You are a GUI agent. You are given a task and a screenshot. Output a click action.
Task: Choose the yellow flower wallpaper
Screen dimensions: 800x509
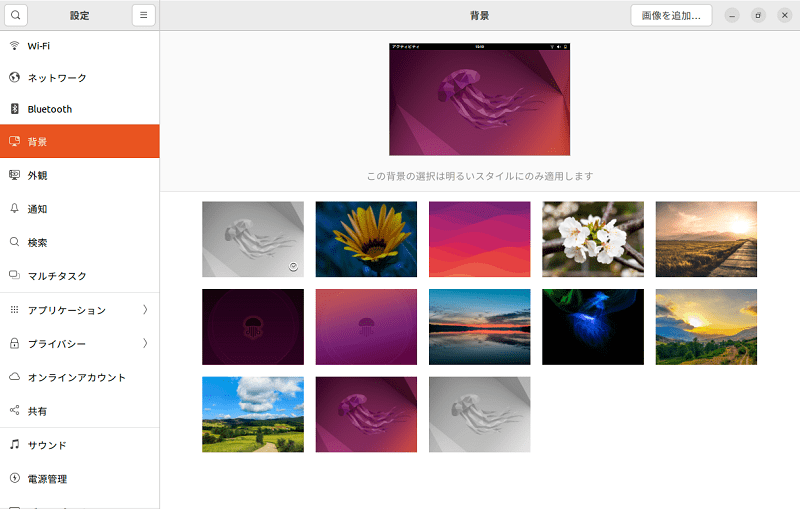tap(366, 239)
